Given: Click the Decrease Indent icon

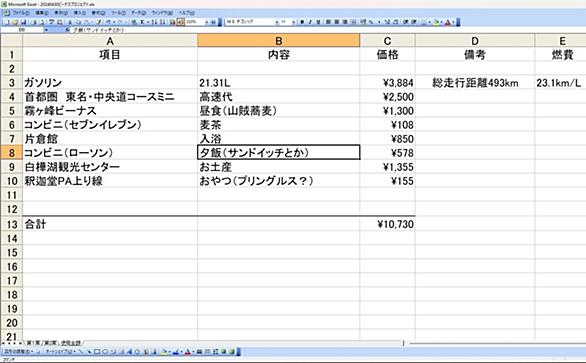Looking at the screenshot, I should pyautogui.click(x=405, y=22).
